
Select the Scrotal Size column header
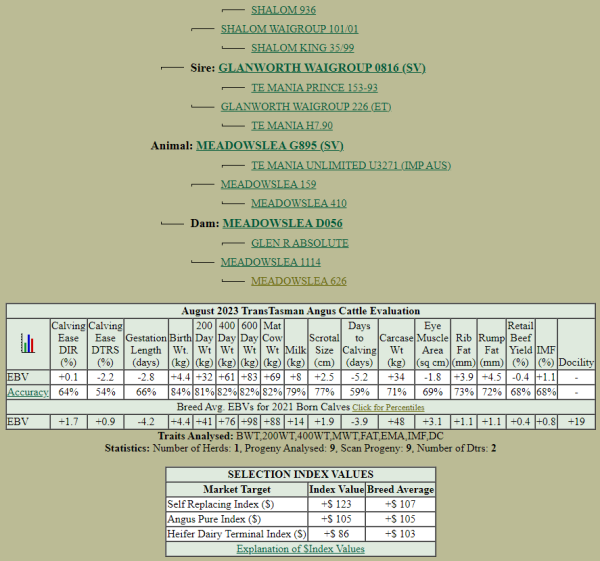point(324,344)
